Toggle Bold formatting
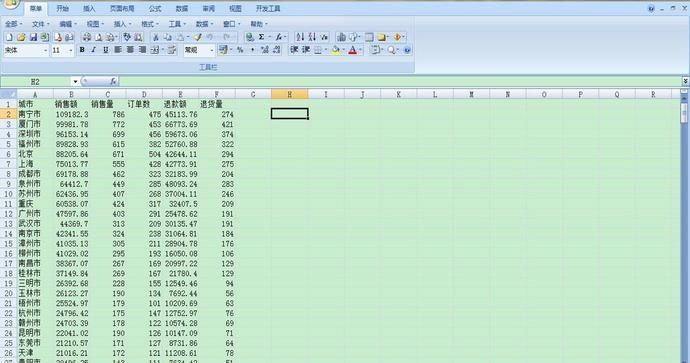 [82, 50]
